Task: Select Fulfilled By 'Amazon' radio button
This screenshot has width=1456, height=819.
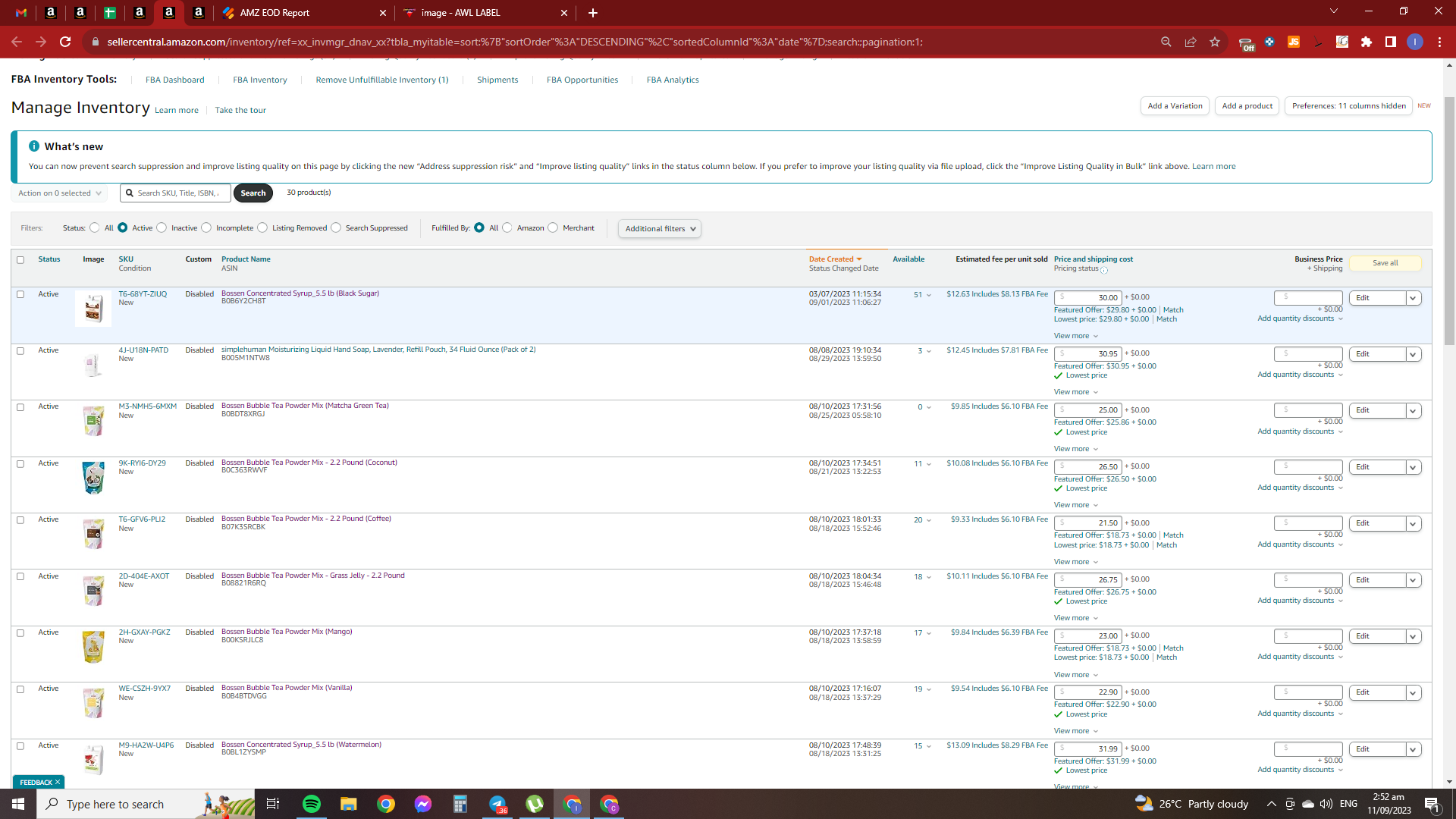Action: tap(507, 228)
